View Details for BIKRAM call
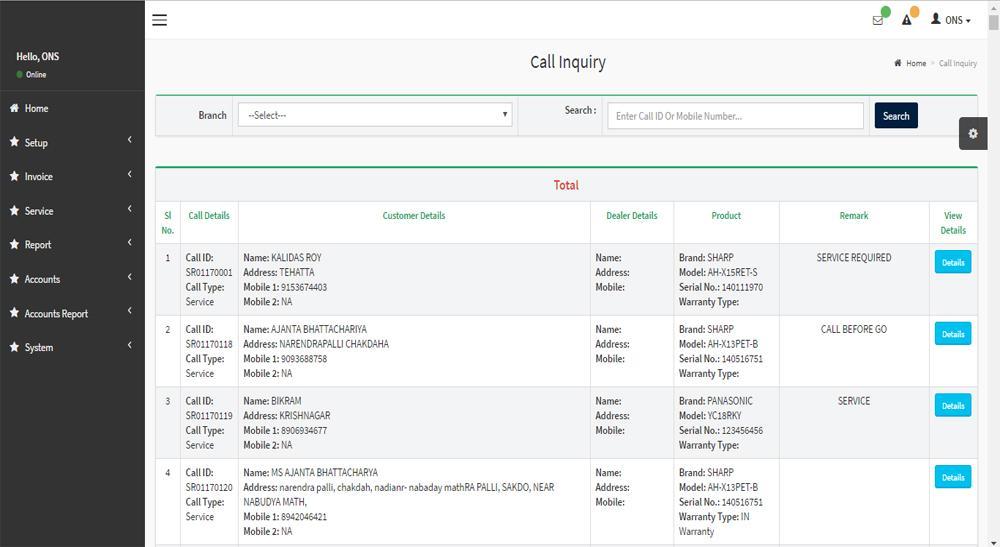This screenshot has width=1000, height=547. click(x=953, y=405)
